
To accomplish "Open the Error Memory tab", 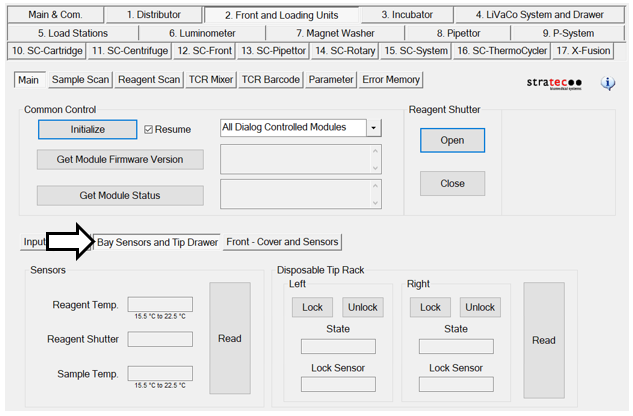I will tap(391, 80).
